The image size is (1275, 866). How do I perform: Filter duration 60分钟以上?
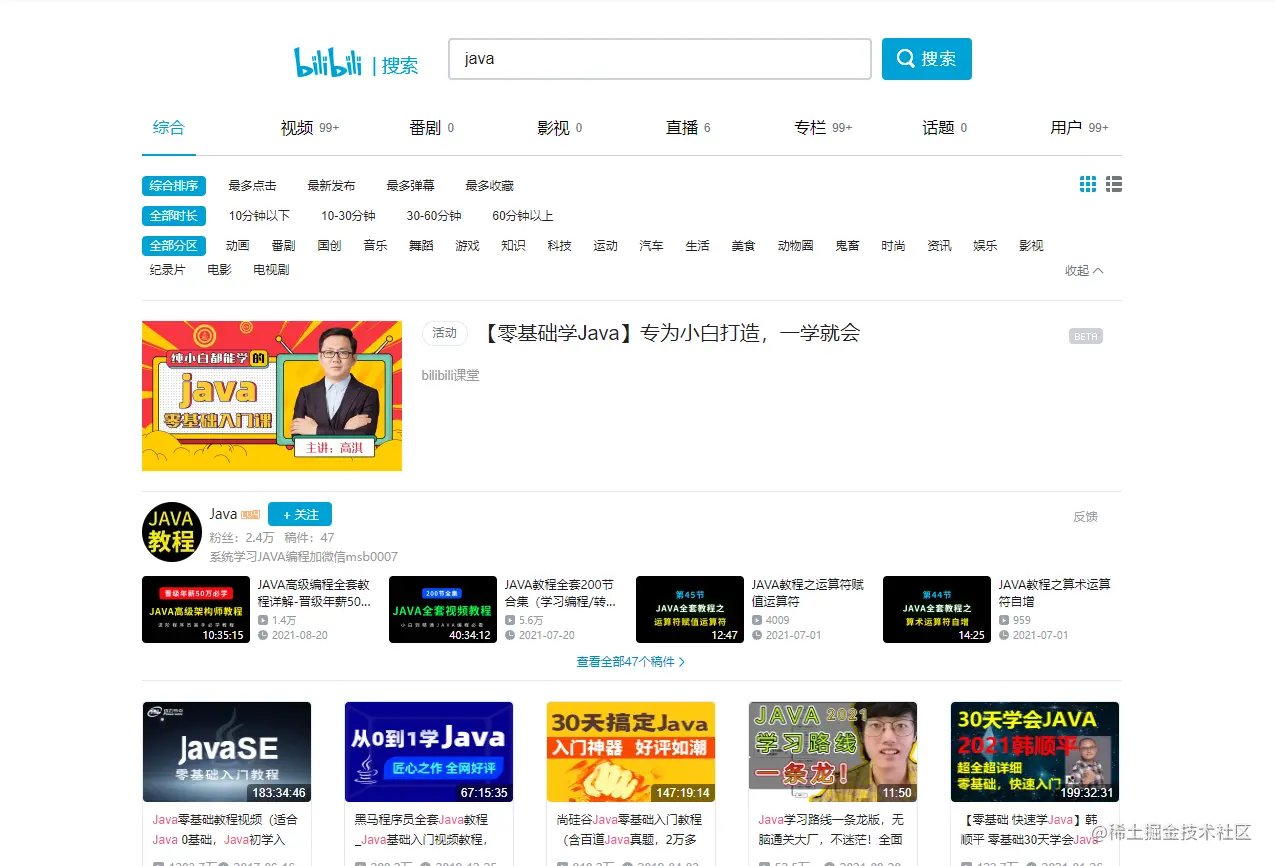coord(522,216)
